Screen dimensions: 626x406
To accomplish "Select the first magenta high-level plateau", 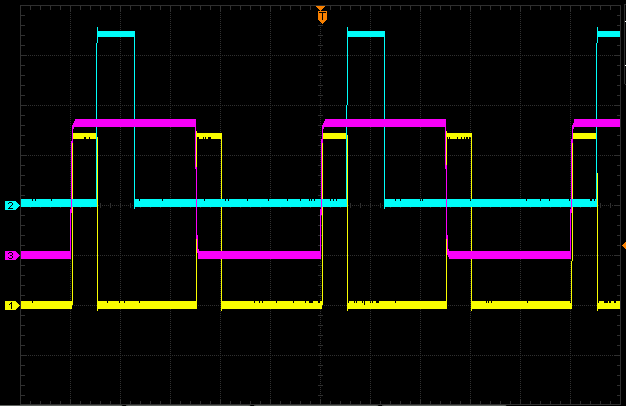I will coord(134,123).
